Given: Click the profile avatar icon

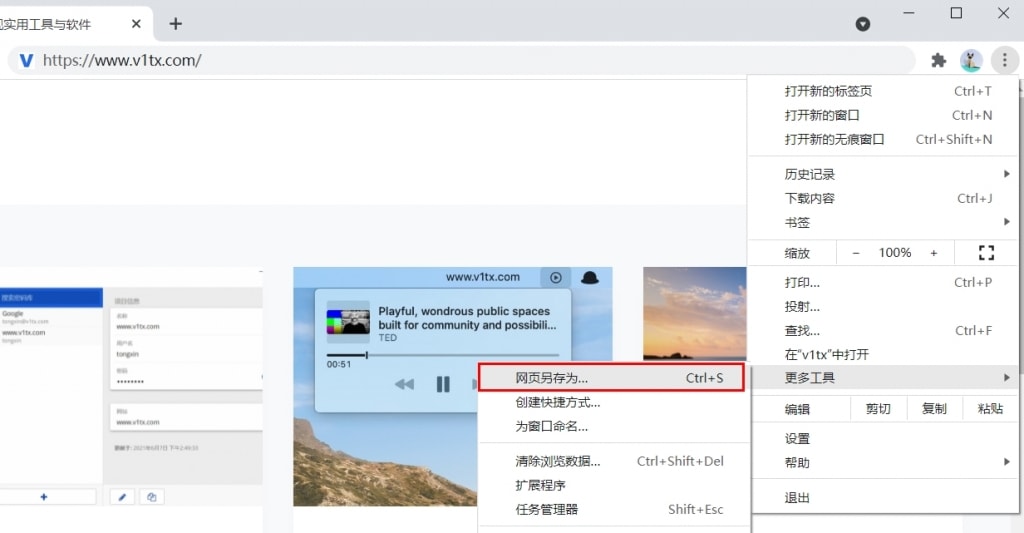Looking at the screenshot, I should coord(971,61).
